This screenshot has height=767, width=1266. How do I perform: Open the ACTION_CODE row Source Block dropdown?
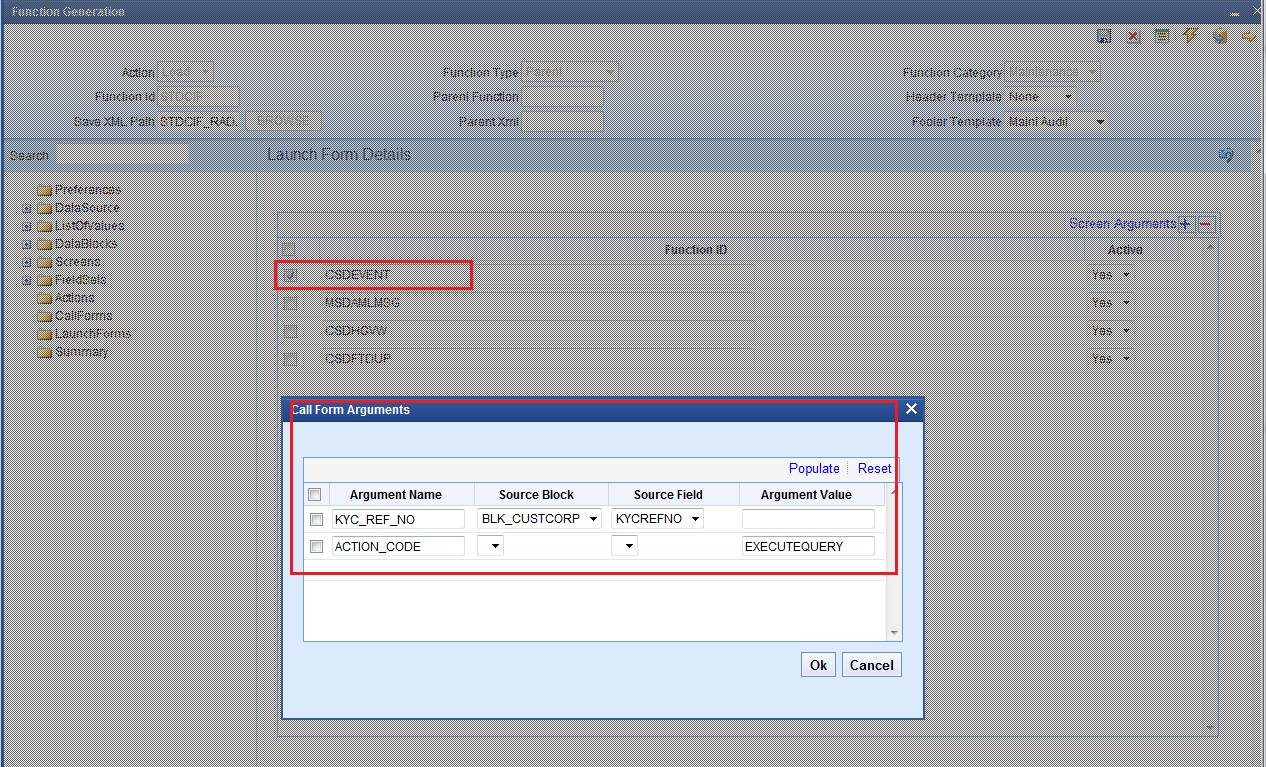491,546
